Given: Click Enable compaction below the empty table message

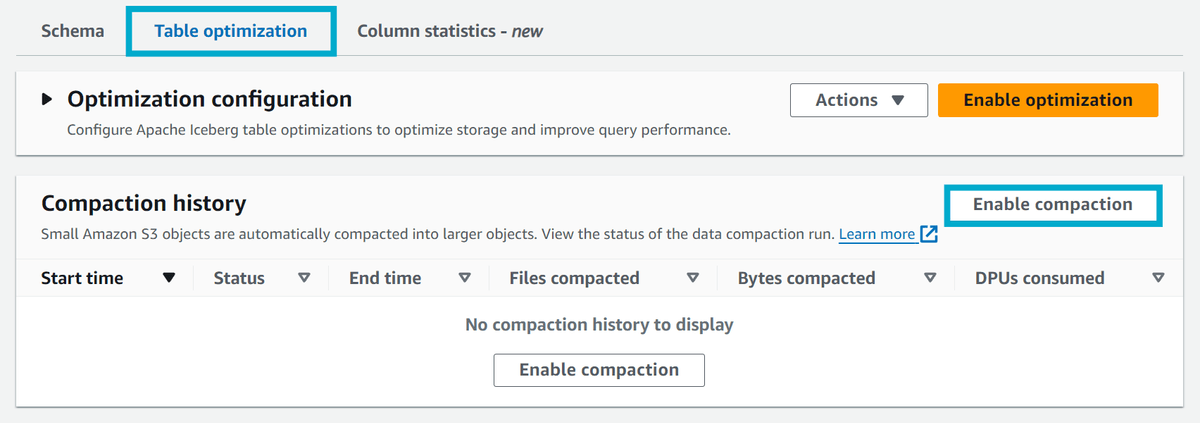Looking at the screenshot, I should (599, 370).
